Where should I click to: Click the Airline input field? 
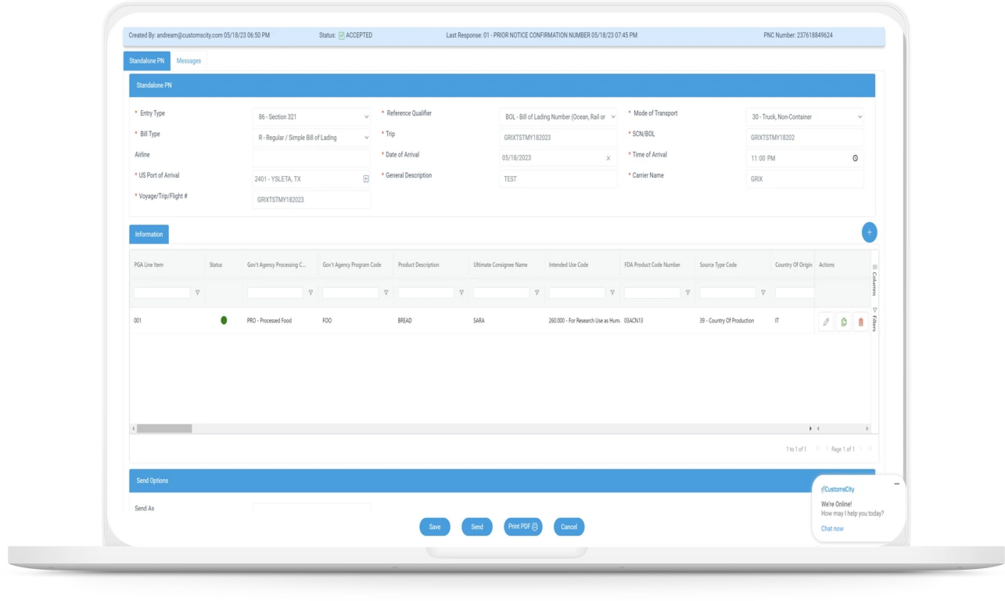[311, 158]
